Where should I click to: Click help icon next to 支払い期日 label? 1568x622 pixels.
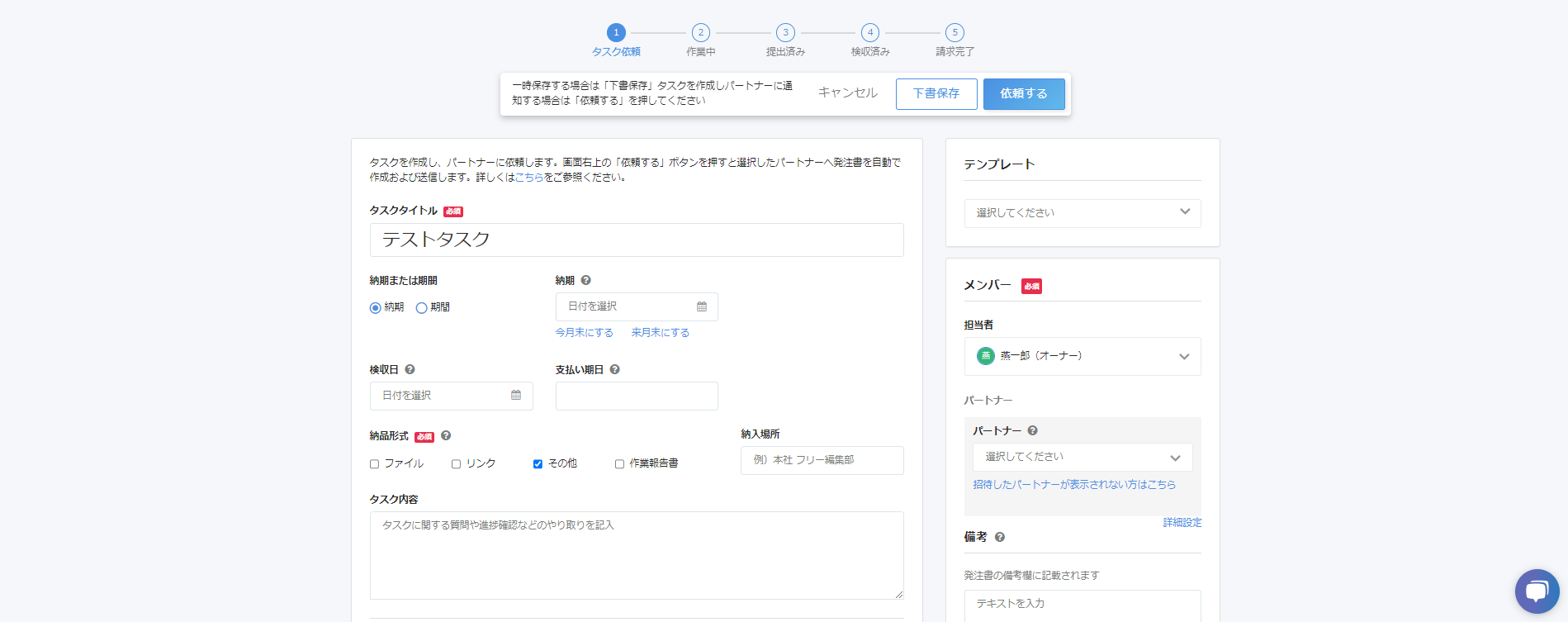coord(614,370)
